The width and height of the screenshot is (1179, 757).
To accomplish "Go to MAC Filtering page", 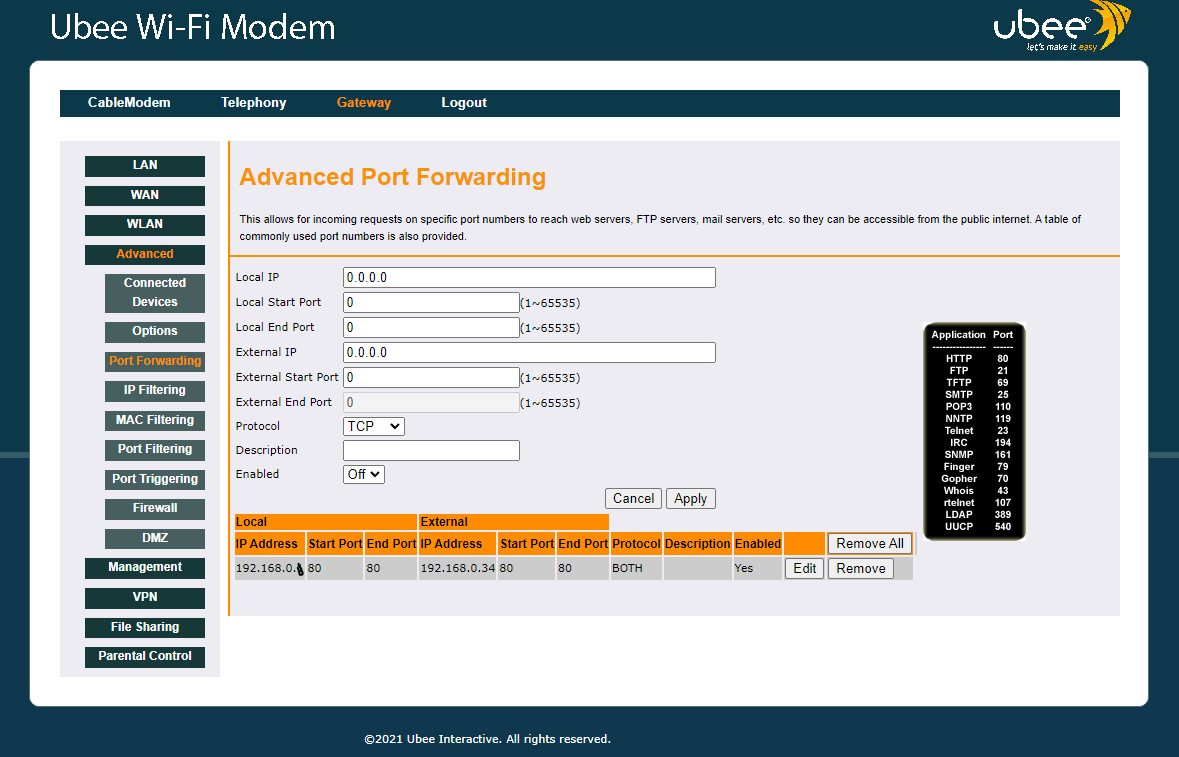I will pos(155,420).
